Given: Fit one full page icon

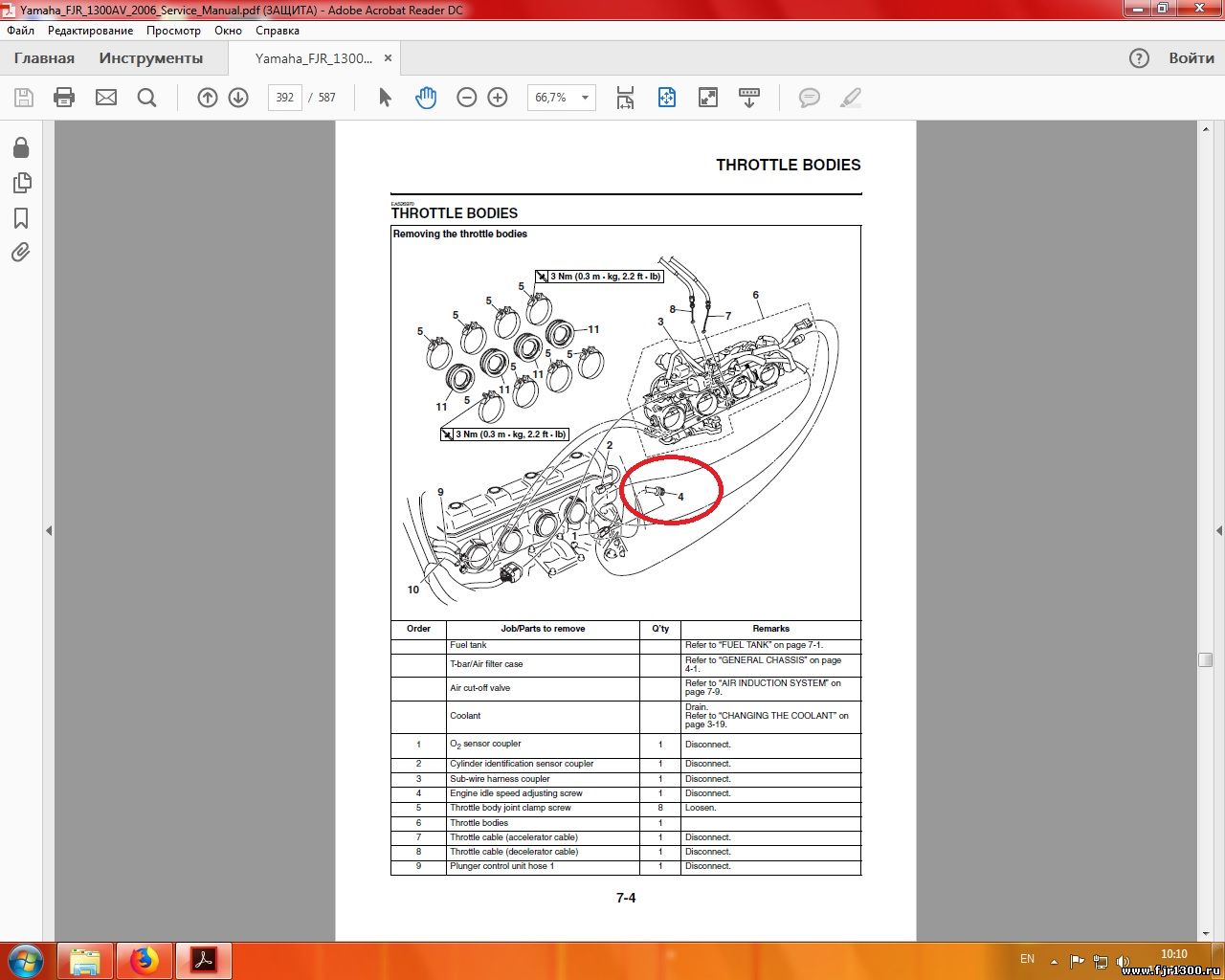Looking at the screenshot, I should [x=667, y=98].
